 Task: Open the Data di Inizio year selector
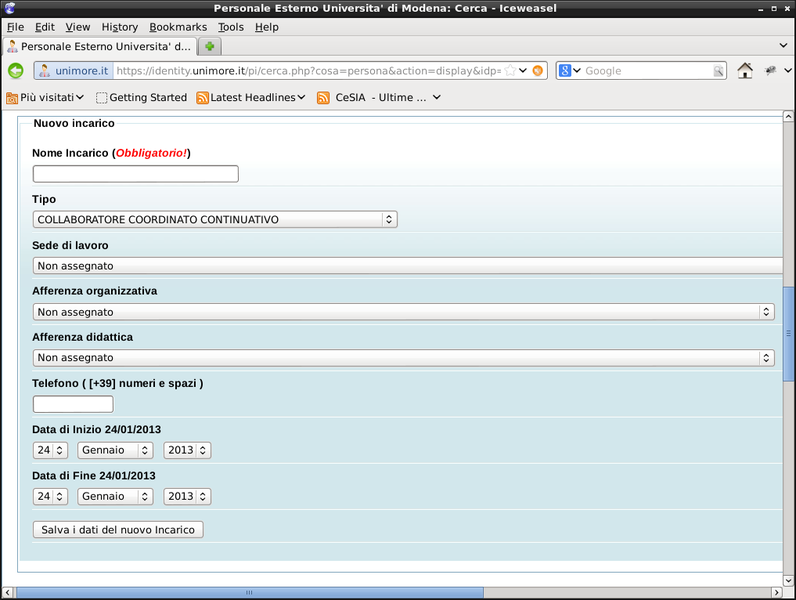[x=187, y=450]
